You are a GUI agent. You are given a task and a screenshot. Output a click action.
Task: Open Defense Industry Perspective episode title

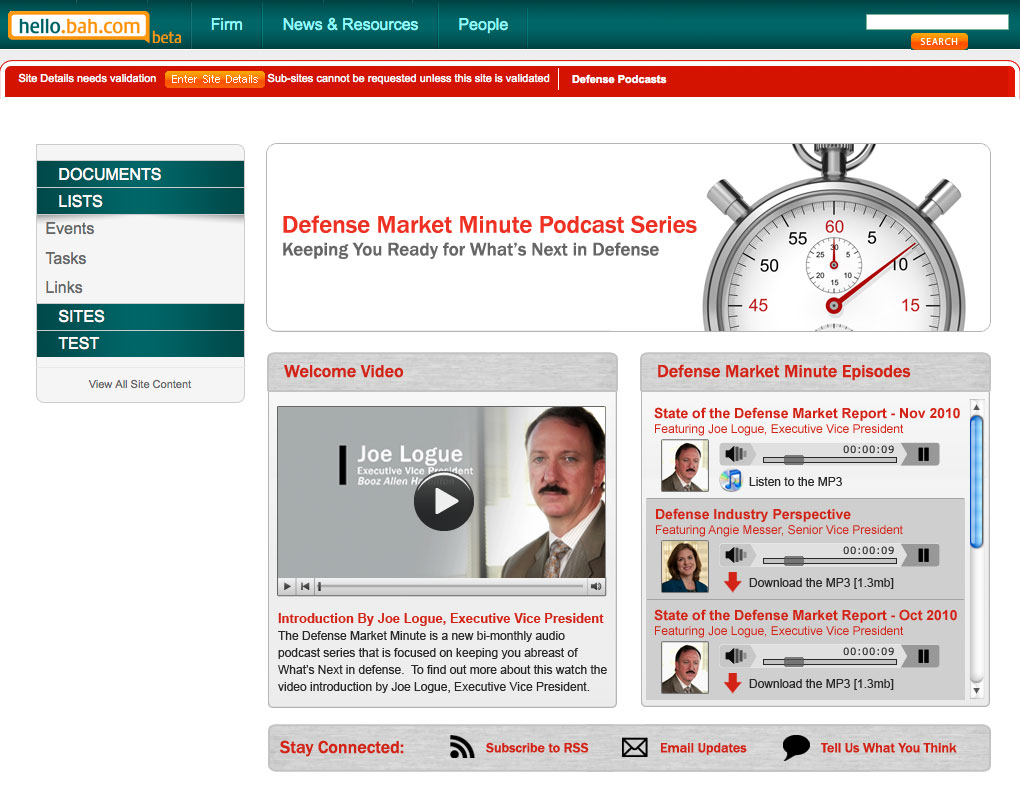click(x=753, y=514)
